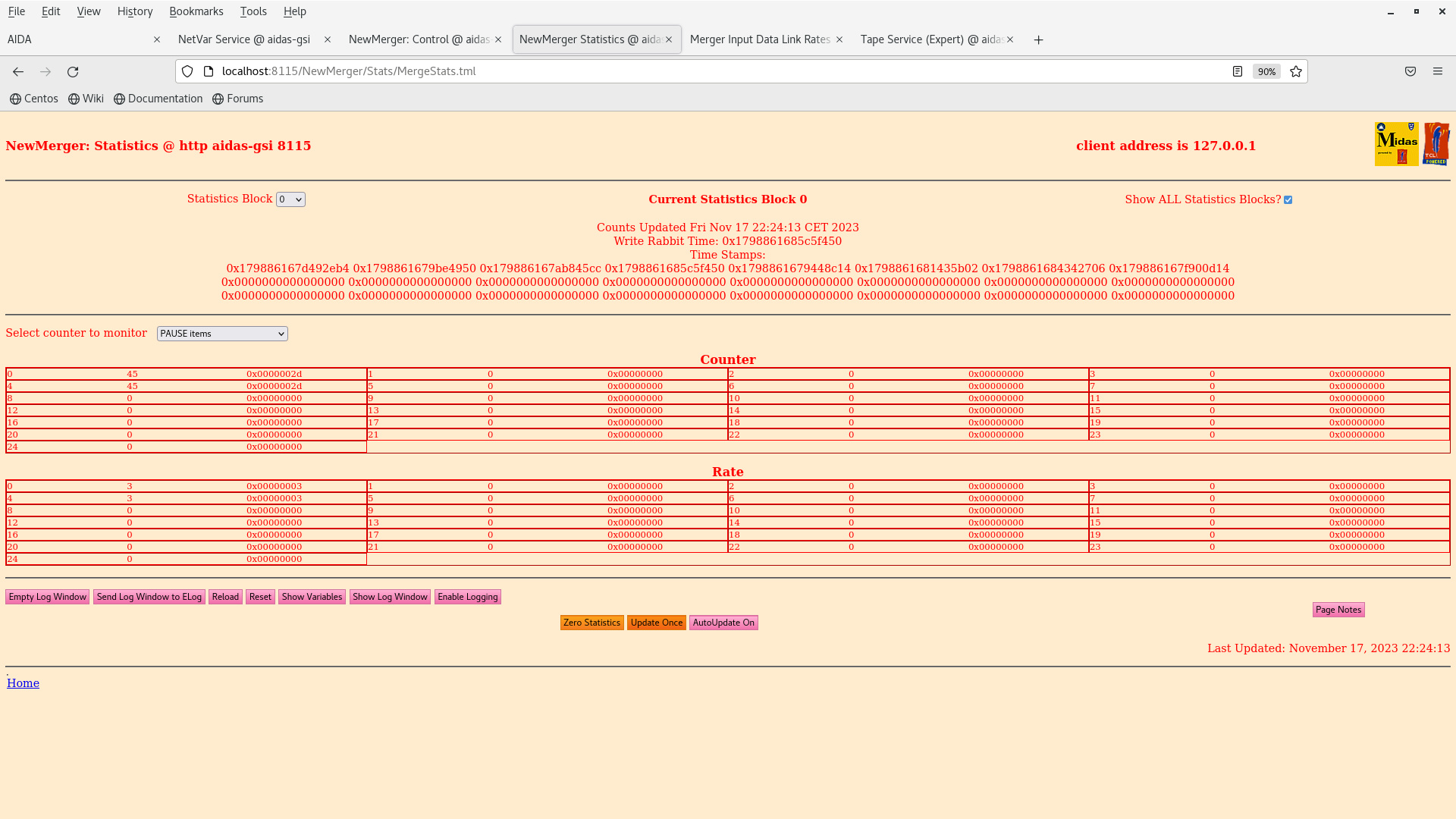
Task: Open the Save to Pocket icon
Action: coord(1410,71)
